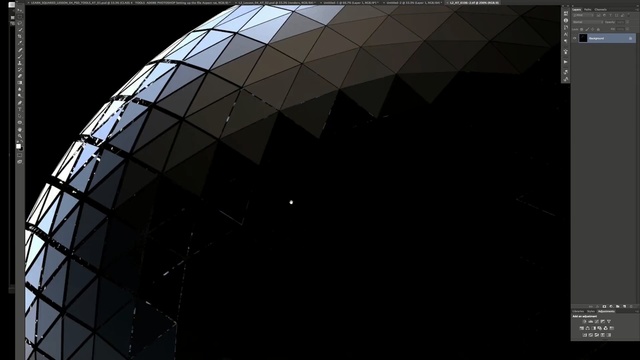The width and height of the screenshot is (640, 360).
Task: Add a Photo Filter adjustment
Action: pyautogui.click(x=600, y=328)
